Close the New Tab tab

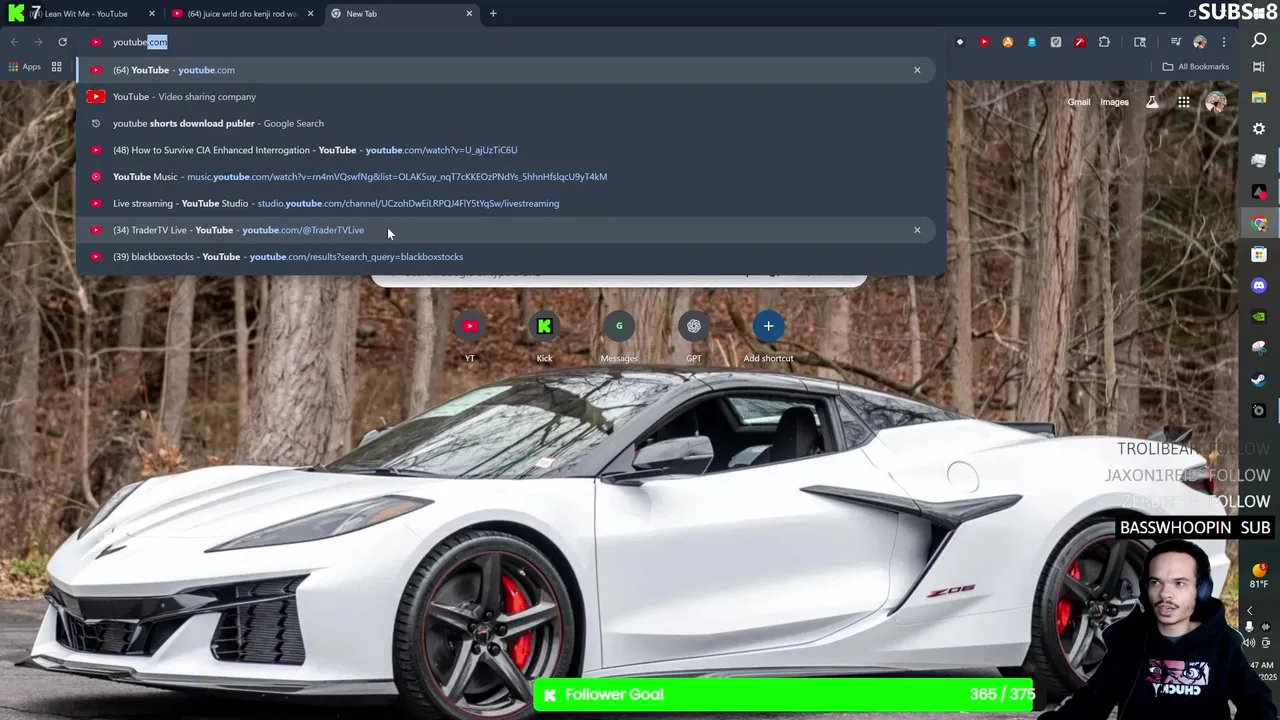pyautogui.click(x=469, y=14)
